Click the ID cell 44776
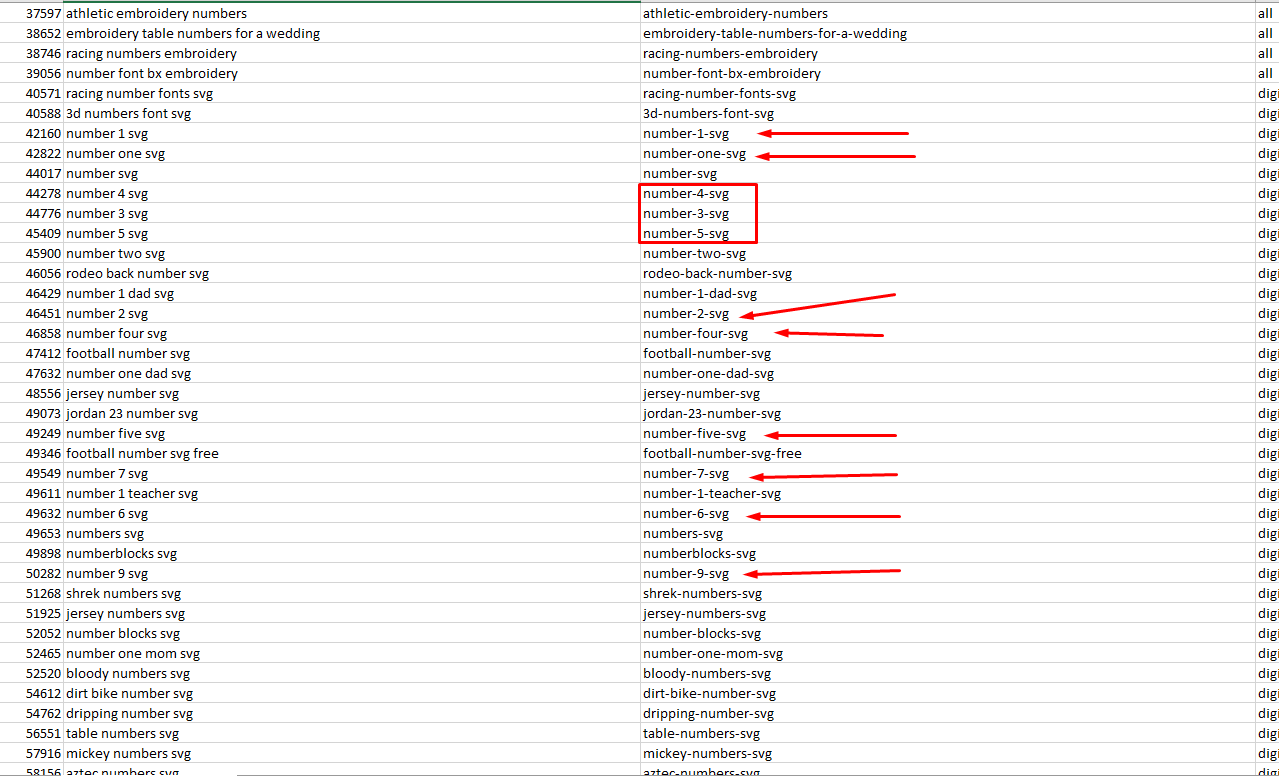The height and width of the screenshot is (776, 1279). tap(44, 214)
